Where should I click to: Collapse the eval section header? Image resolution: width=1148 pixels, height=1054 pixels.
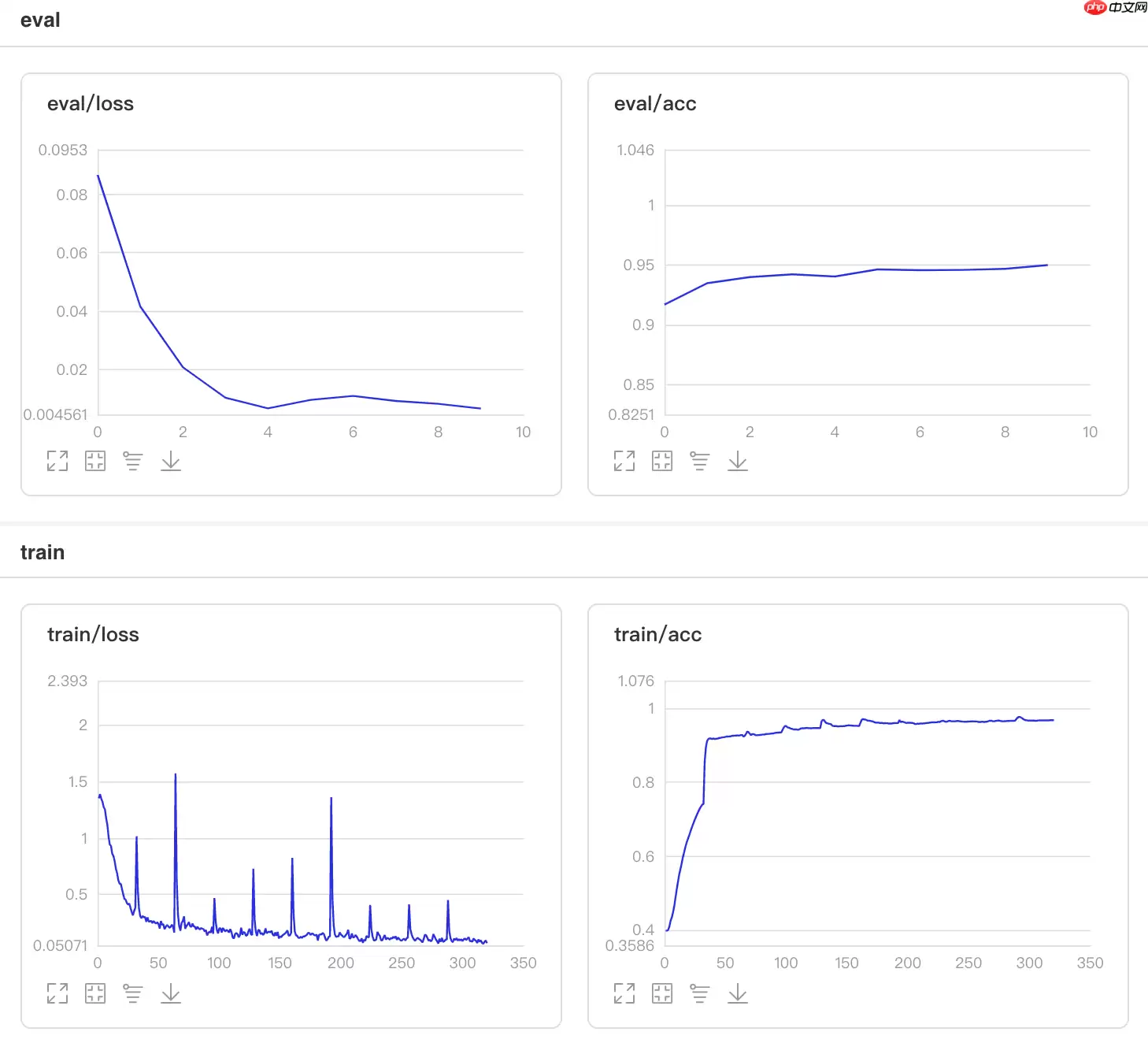[40, 20]
